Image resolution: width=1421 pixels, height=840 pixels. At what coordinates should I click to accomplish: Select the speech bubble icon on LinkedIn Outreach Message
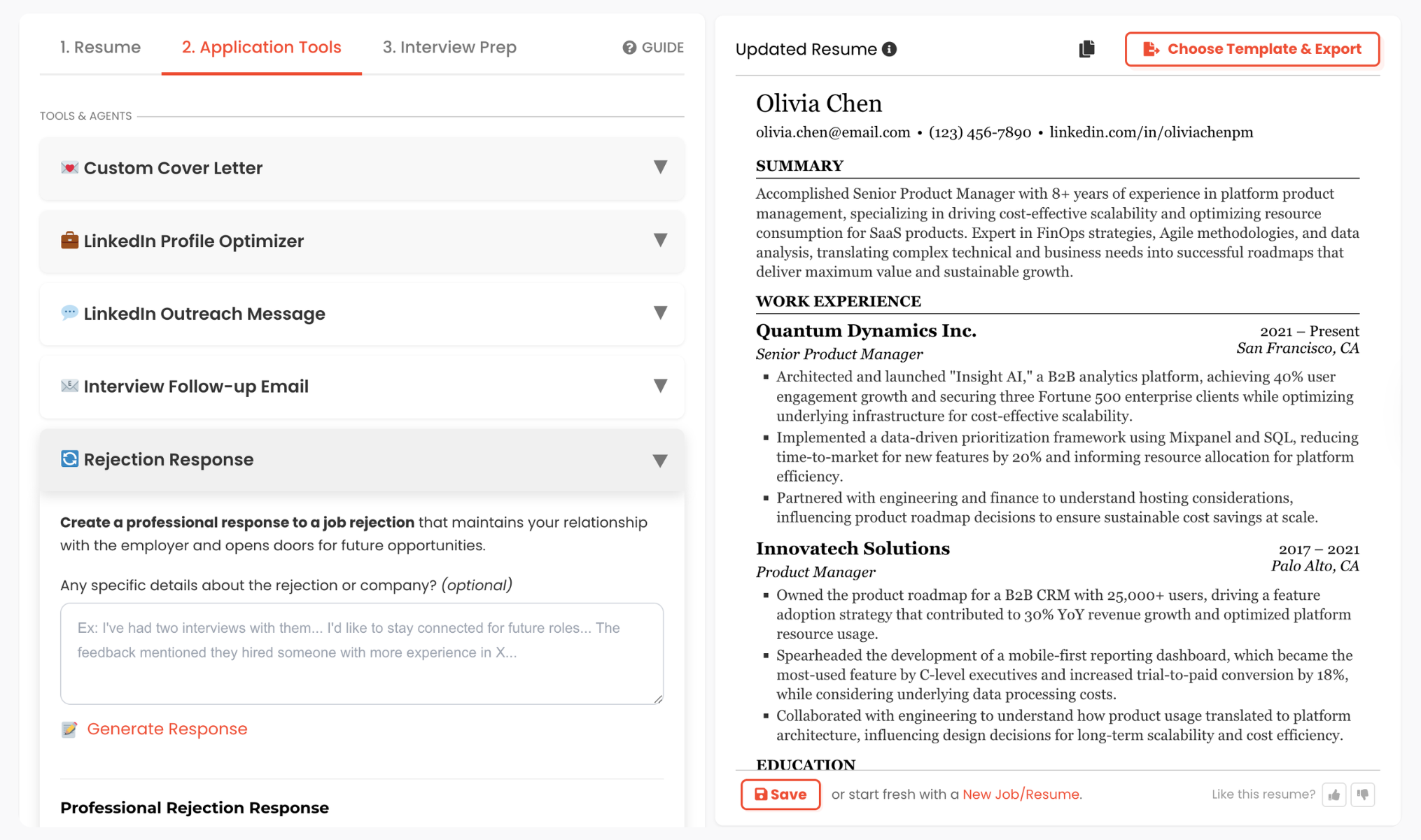click(69, 314)
